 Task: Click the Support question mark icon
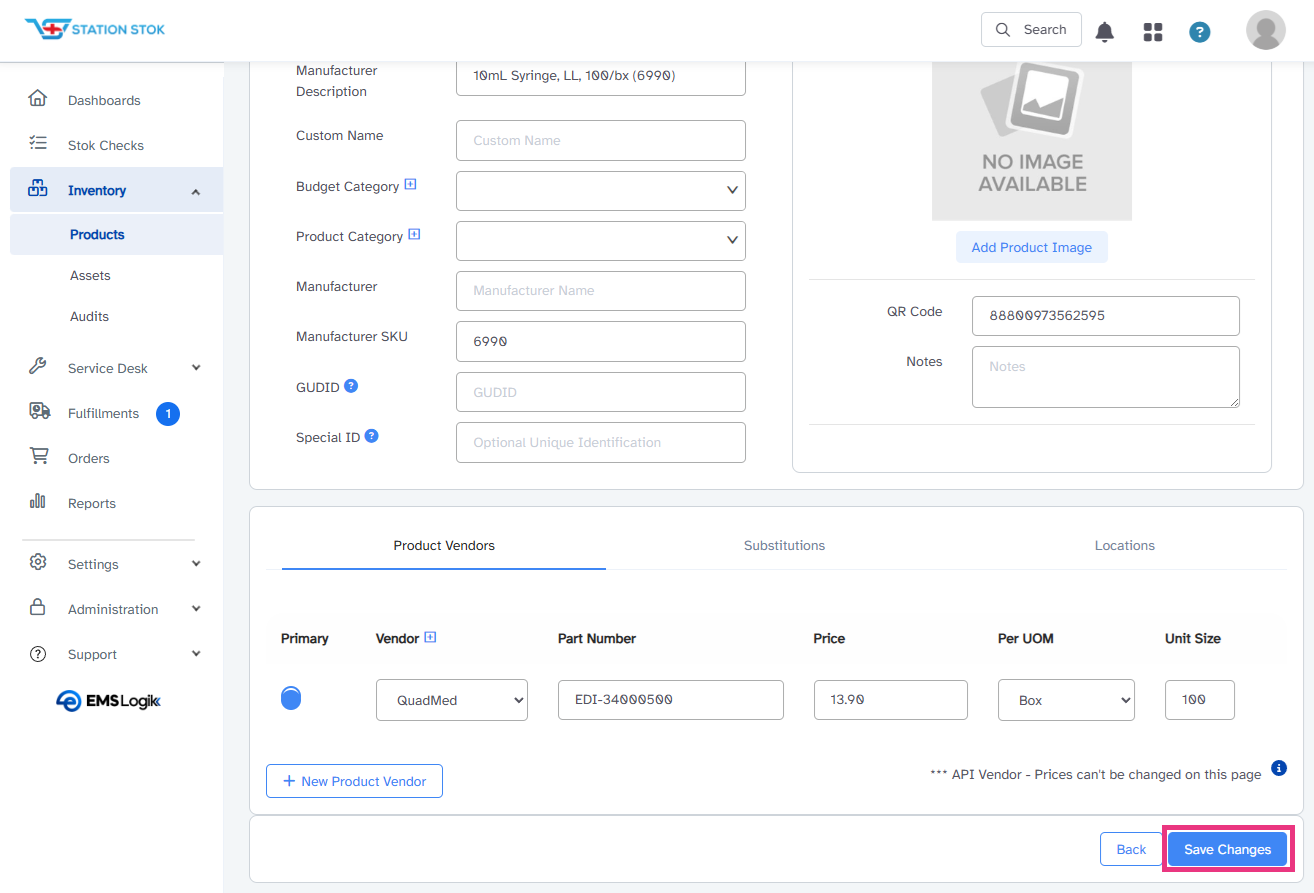(38, 654)
